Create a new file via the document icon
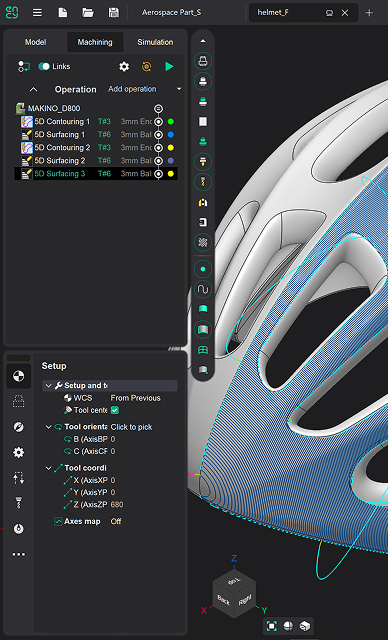This screenshot has width=388, height=640. pyautogui.click(x=63, y=13)
